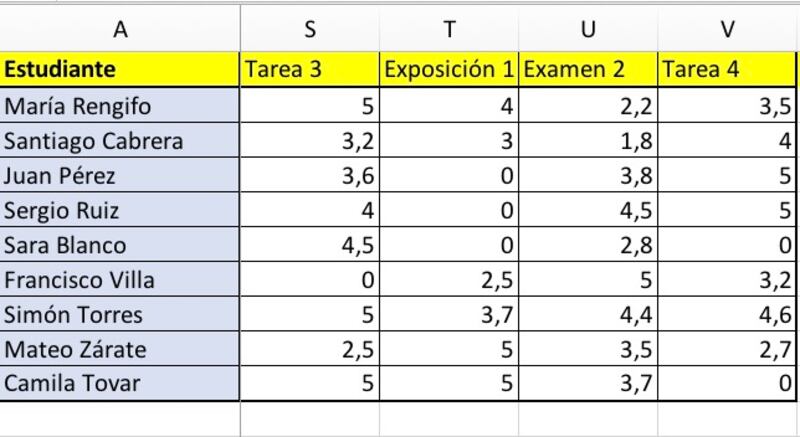Screen dimensions: 800x437
Task: Select column A header
Action: (x=120, y=29)
